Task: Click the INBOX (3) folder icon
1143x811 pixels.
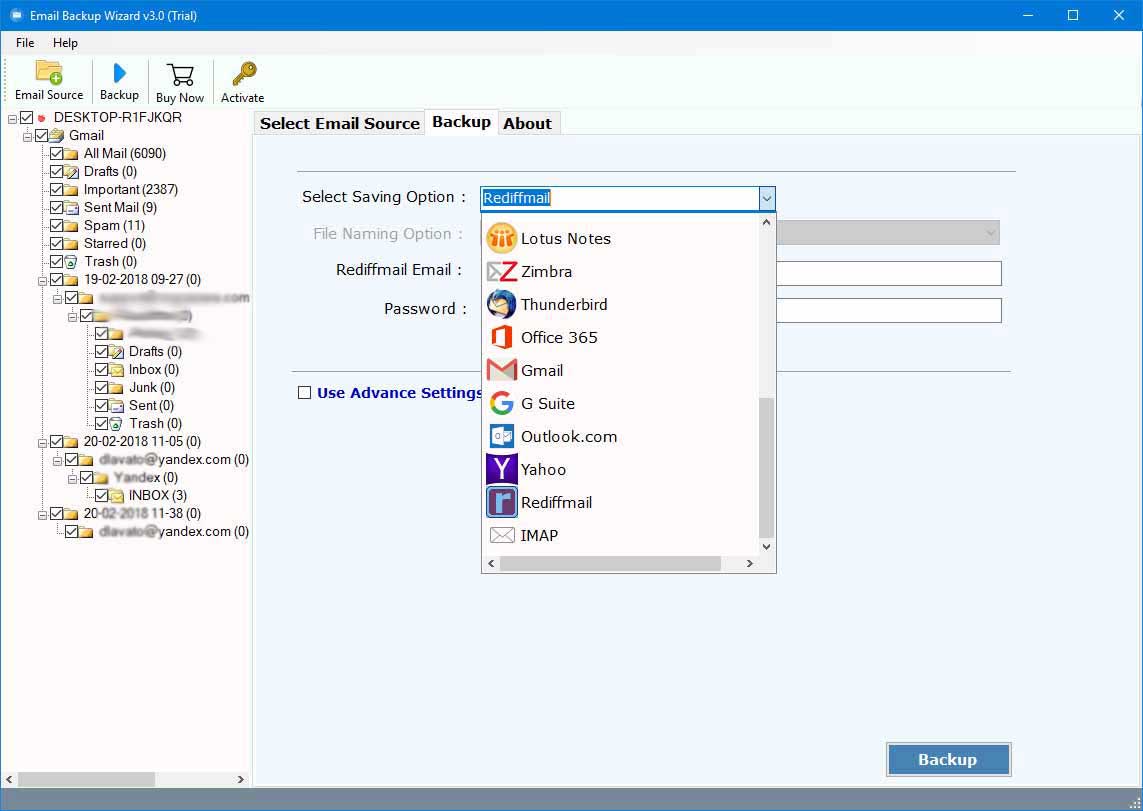Action: click(x=116, y=495)
